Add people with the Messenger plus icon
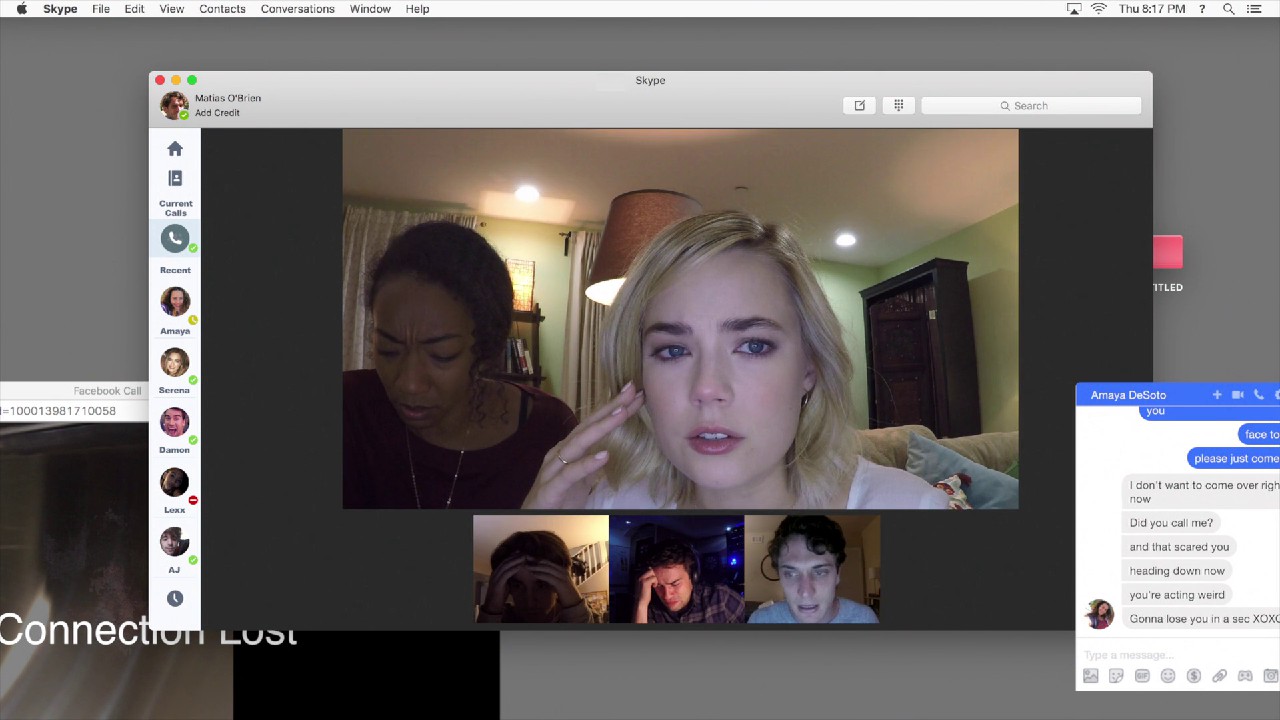 [1217, 395]
